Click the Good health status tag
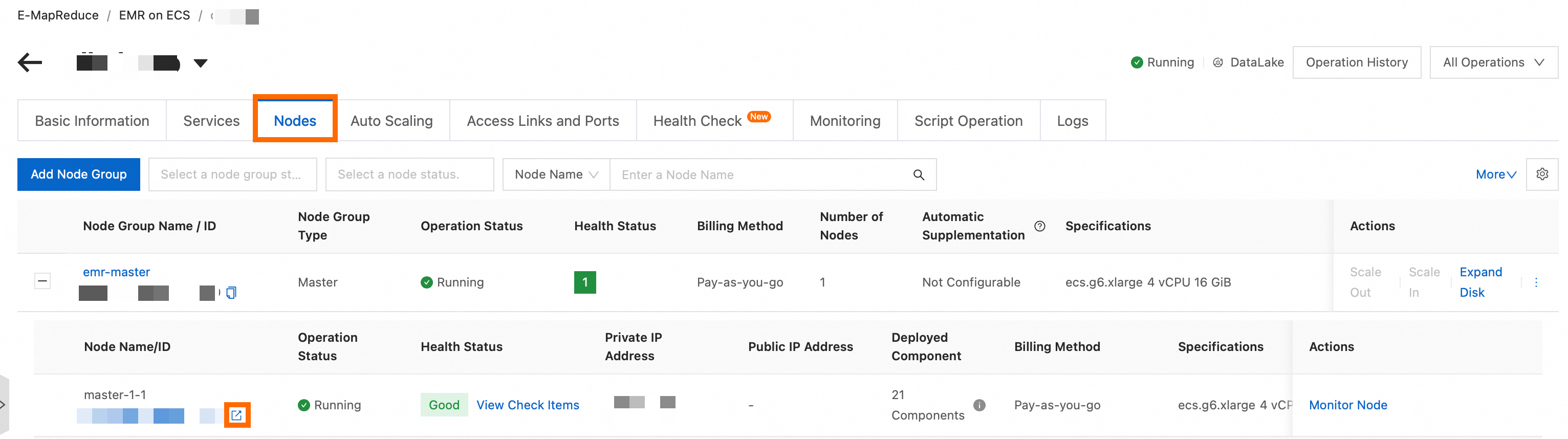This screenshot has width=1568, height=439. coord(444,405)
